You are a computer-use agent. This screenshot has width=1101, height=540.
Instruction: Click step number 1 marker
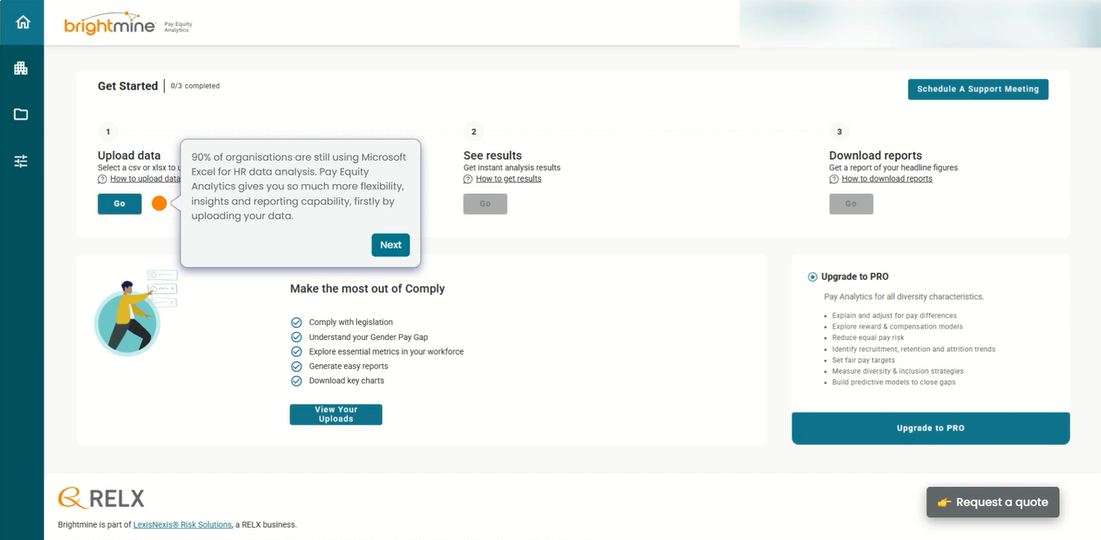(108, 131)
